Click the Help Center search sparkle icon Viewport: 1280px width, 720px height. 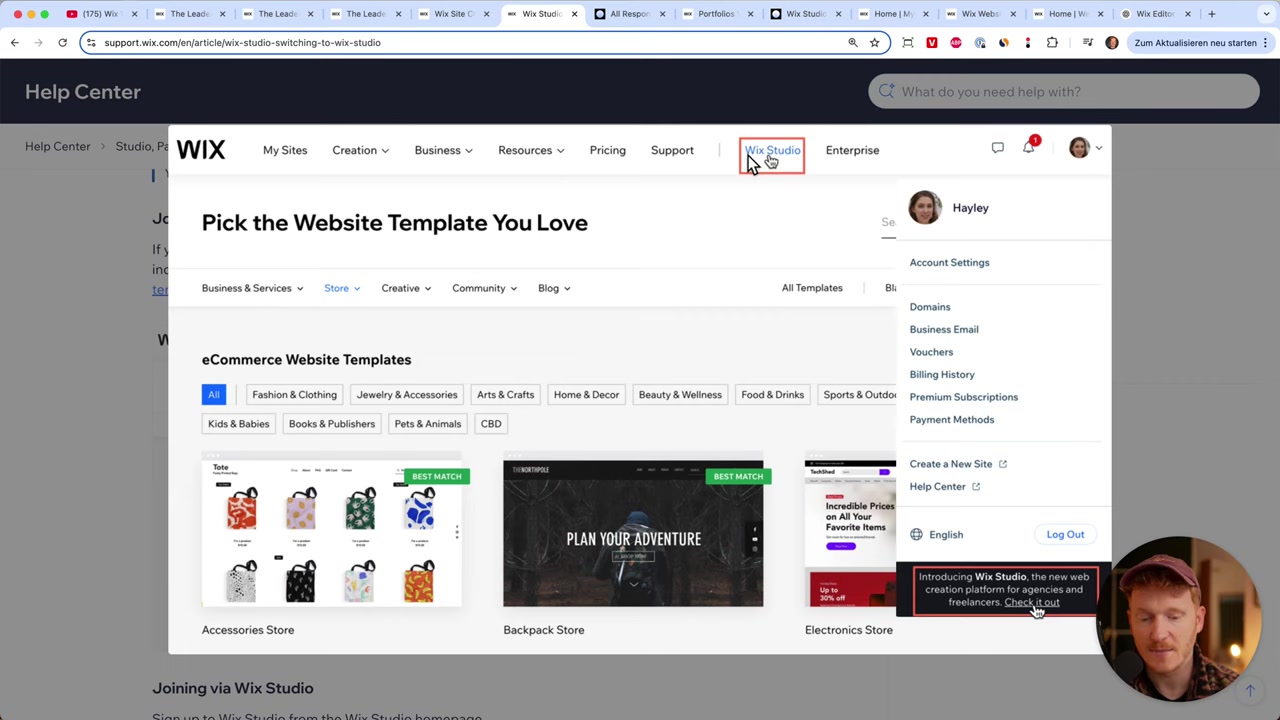(886, 92)
